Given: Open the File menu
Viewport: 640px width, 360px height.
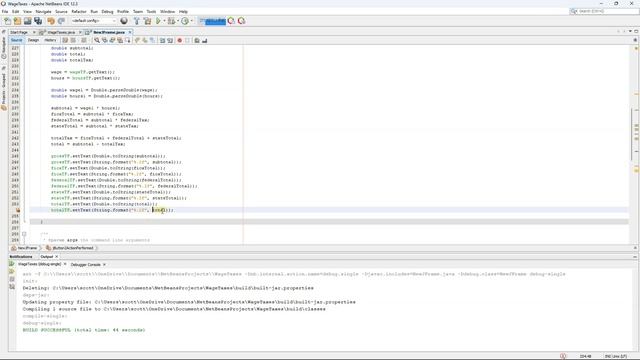Looking at the screenshot, I should (x=5, y=11).
